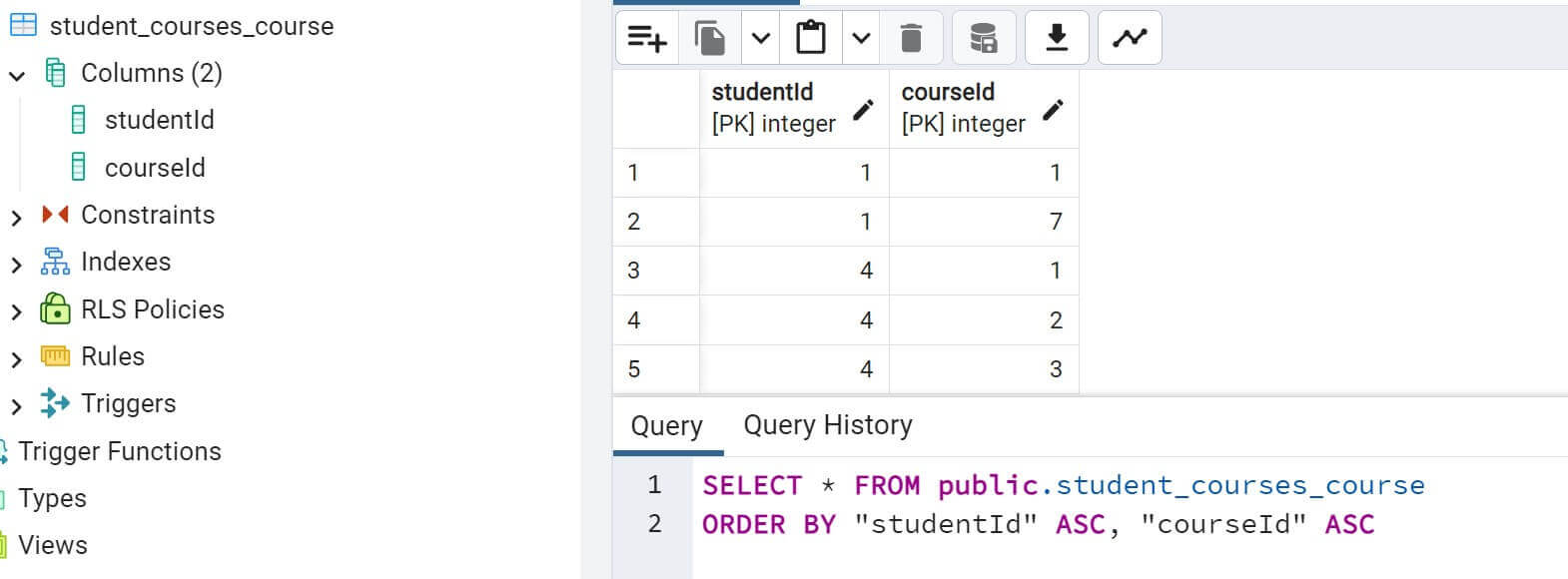Screen dimensions: 1568x579
Task: Click the Paste clipboard icon
Action: pos(811,38)
